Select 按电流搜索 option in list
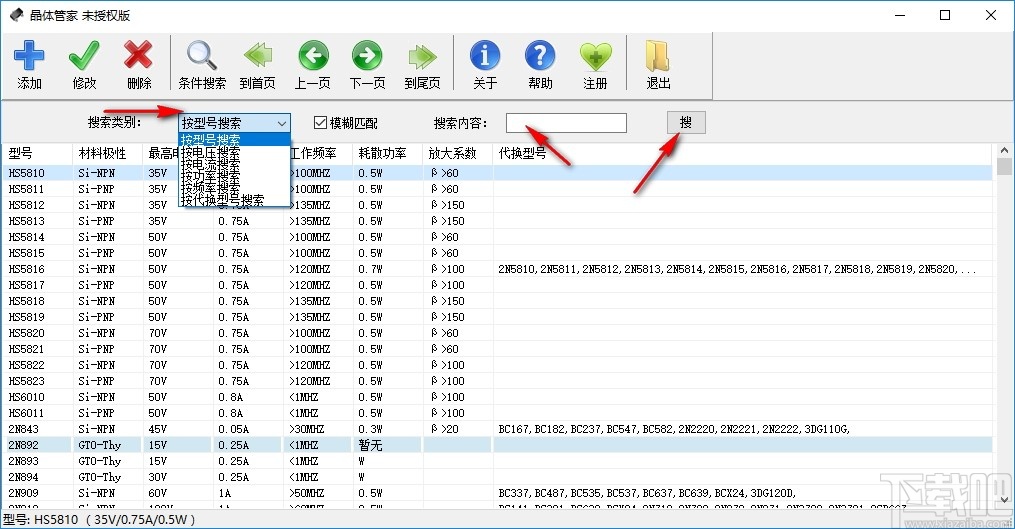This screenshot has height=529, width=1015. [x=234, y=164]
